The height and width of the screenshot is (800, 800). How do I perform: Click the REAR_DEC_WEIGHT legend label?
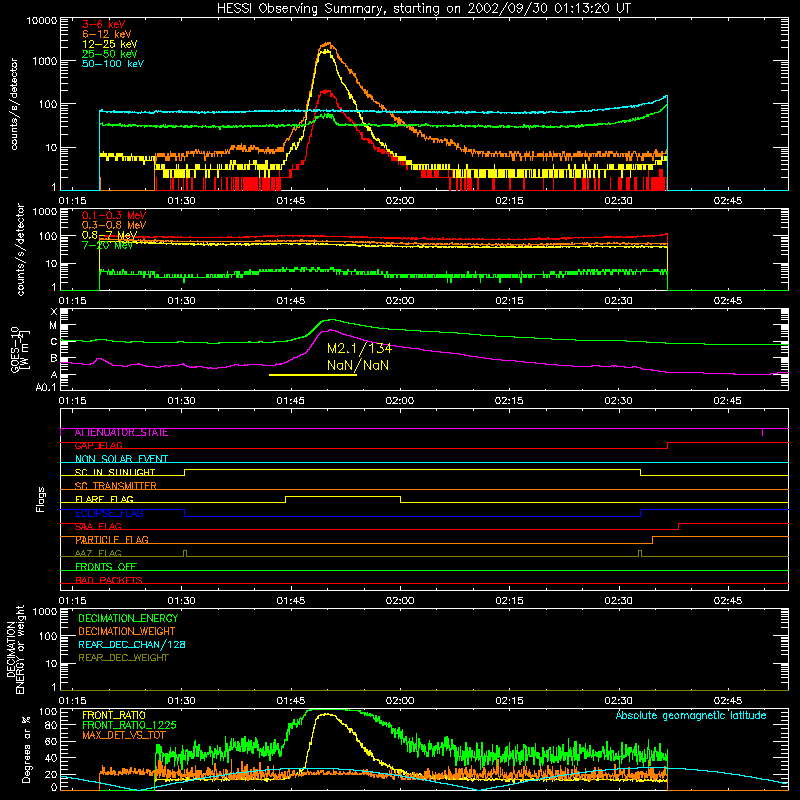(x=123, y=658)
